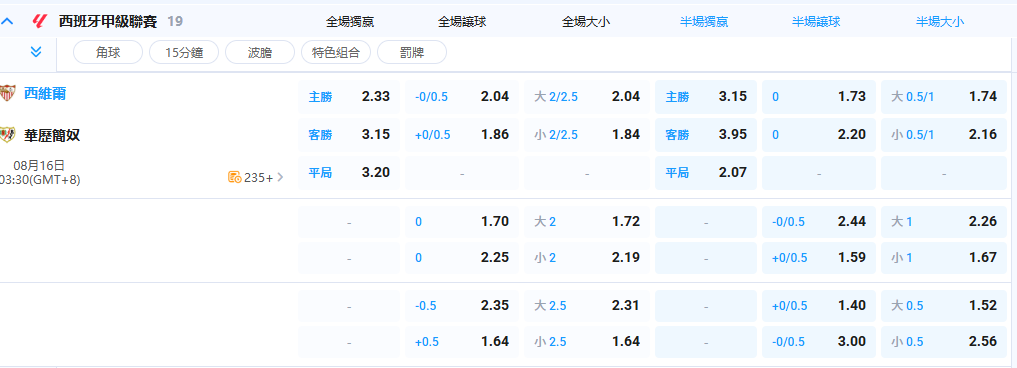
Task: Open the 全場讓球 column header
Action: [462, 21]
